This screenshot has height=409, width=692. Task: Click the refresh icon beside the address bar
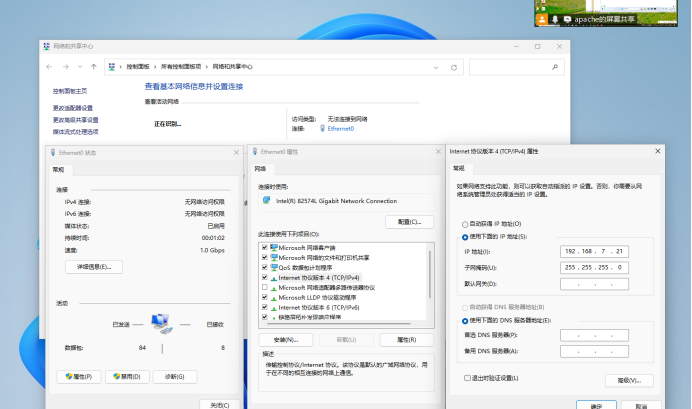(x=455, y=66)
